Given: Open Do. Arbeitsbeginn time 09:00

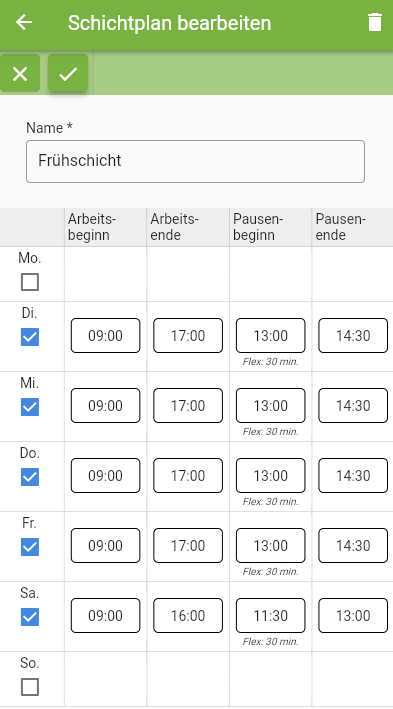Looking at the screenshot, I should 105,475.
